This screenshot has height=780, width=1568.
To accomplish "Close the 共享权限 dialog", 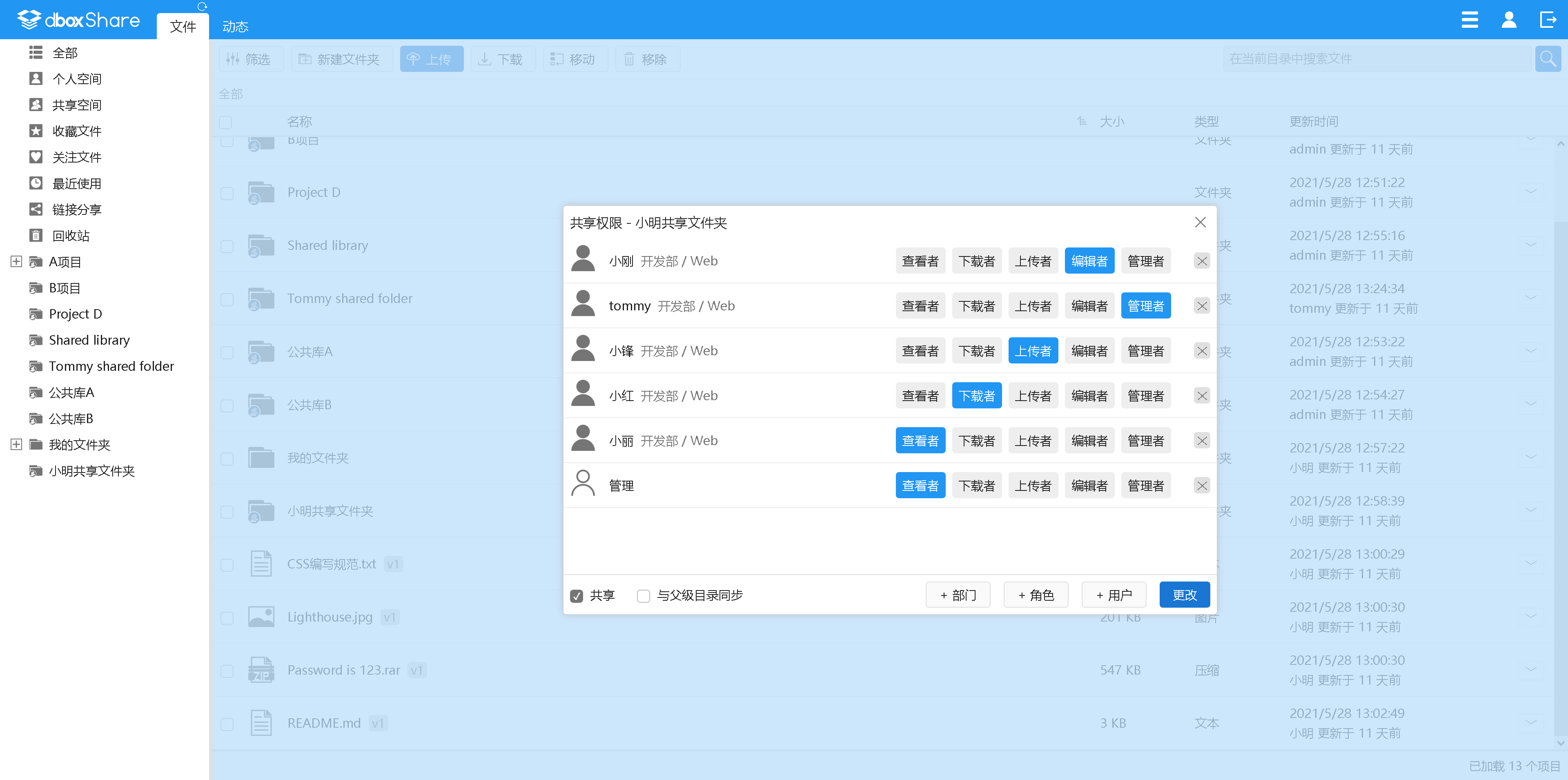I will coord(1200,222).
